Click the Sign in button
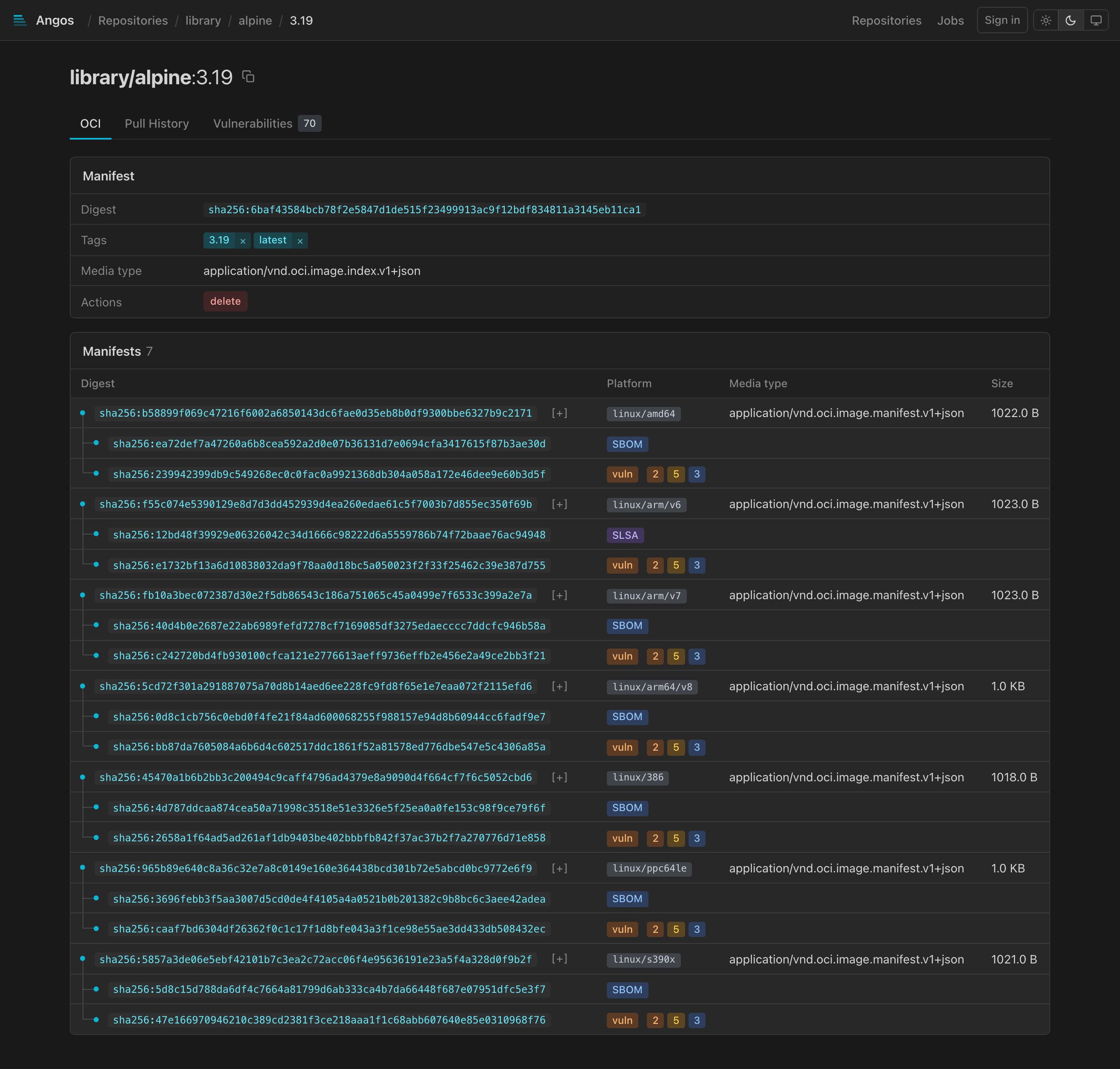1120x1069 pixels. tap(1002, 20)
